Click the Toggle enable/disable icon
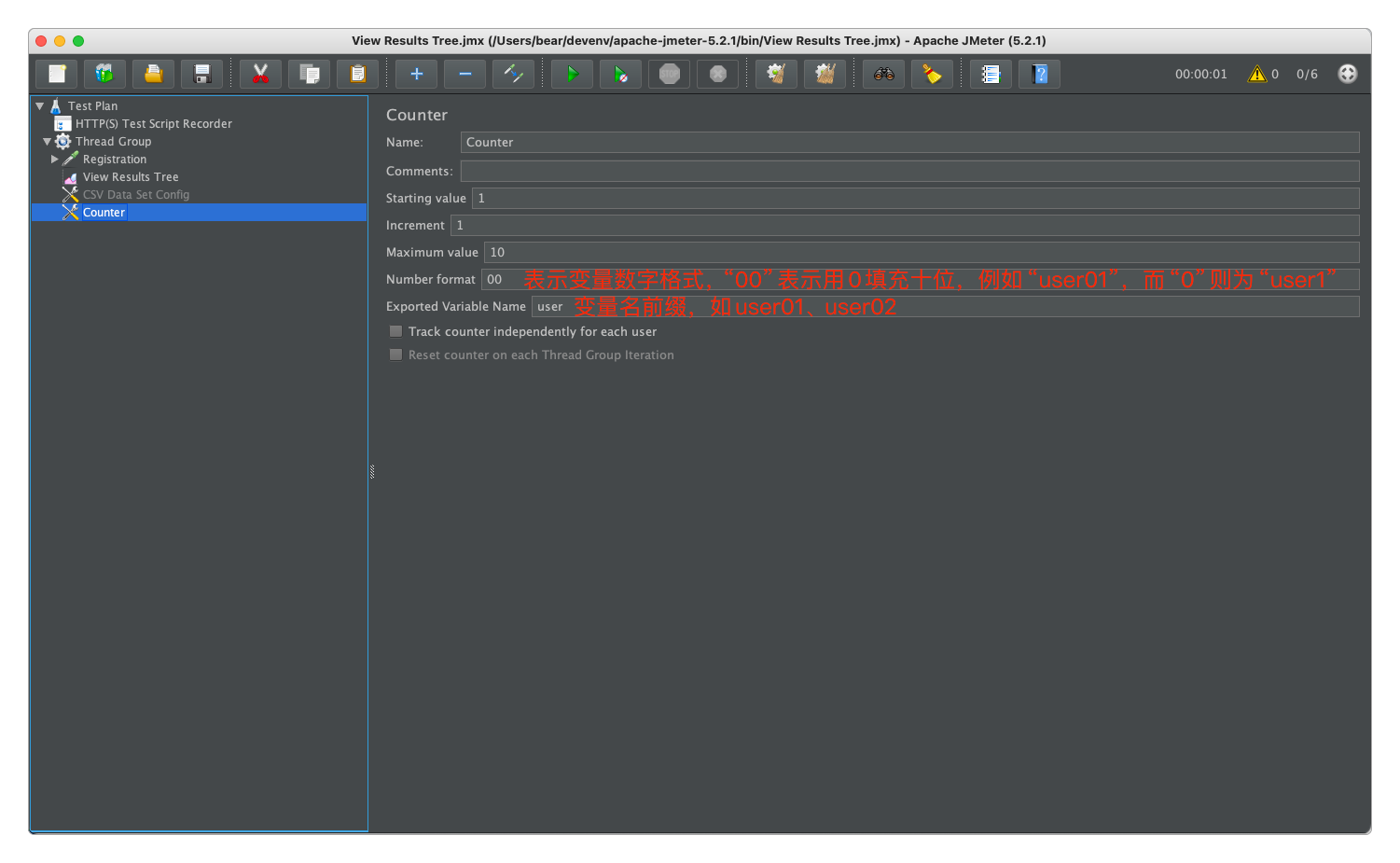 coord(513,74)
